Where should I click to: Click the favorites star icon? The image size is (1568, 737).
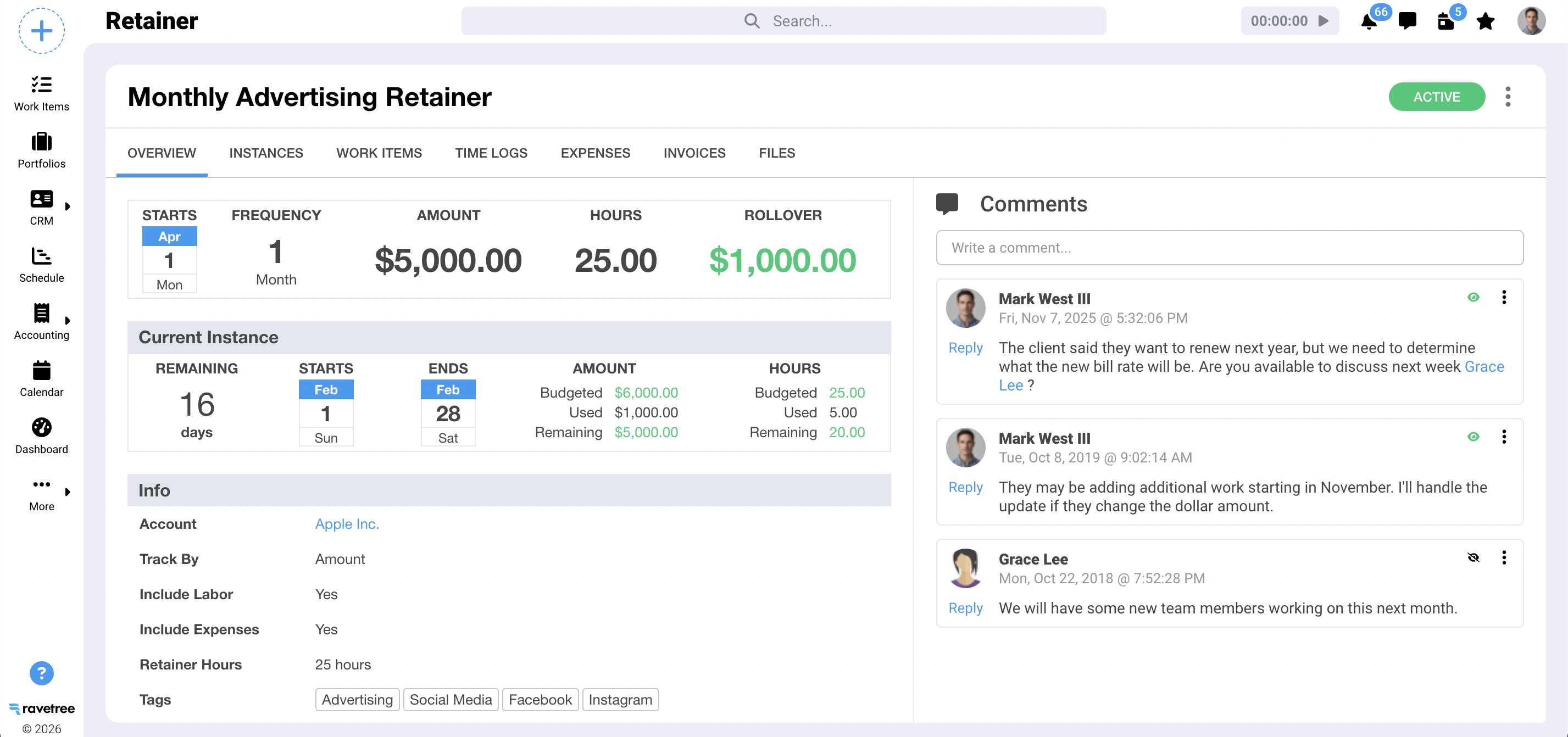tap(1485, 21)
